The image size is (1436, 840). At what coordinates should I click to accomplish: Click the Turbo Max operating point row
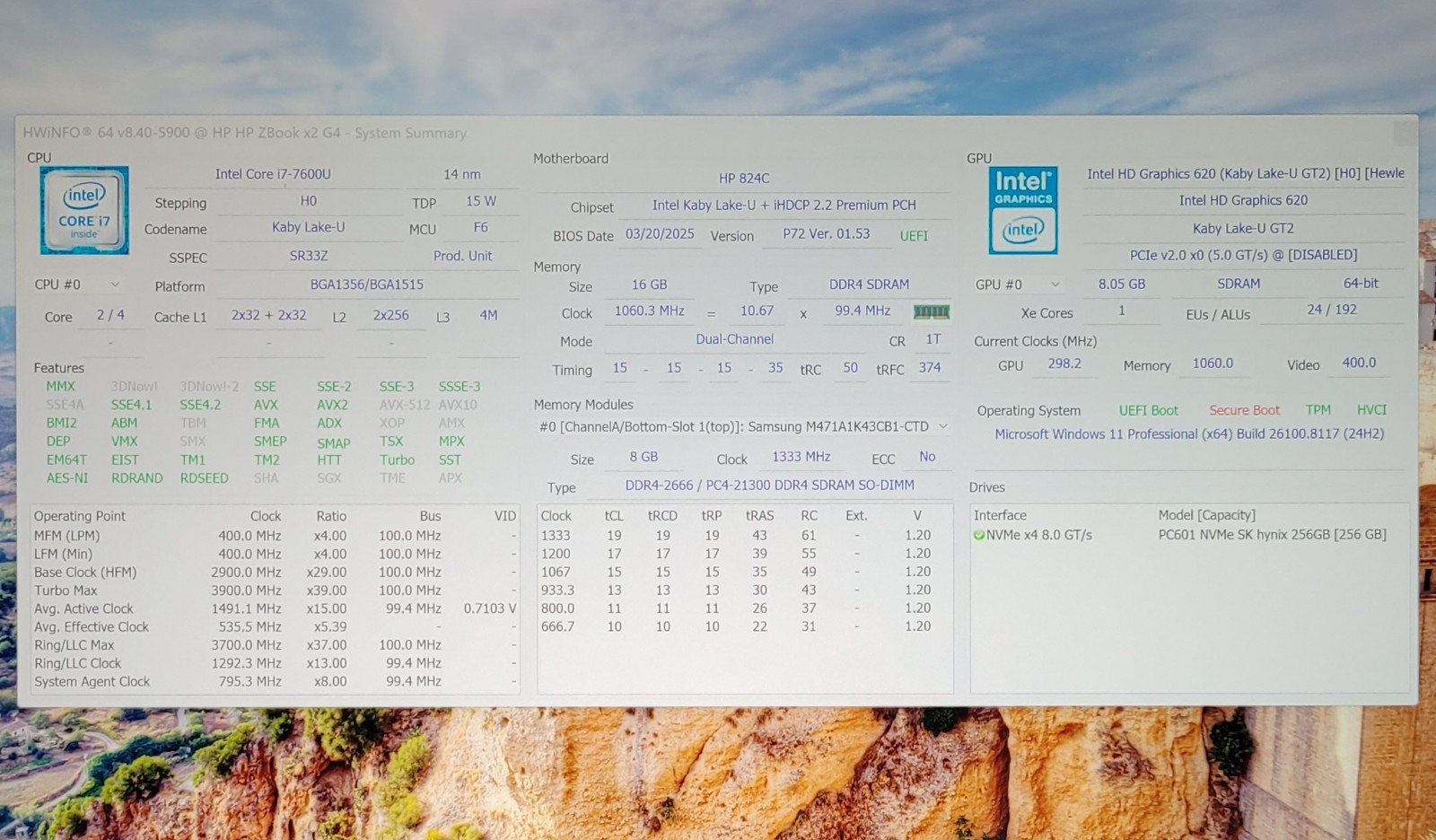(x=276, y=591)
